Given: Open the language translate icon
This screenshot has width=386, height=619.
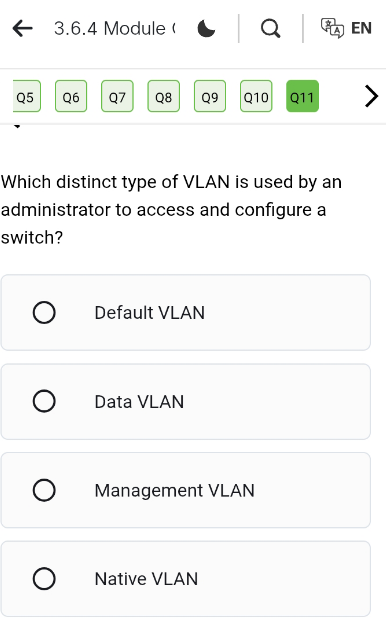Looking at the screenshot, I should pyautogui.click(x=332, y=28).
